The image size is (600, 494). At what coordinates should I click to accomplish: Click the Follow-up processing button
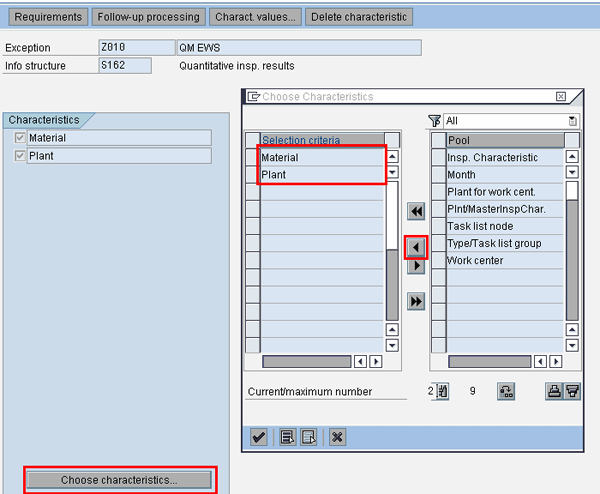[x=148, y=17]
